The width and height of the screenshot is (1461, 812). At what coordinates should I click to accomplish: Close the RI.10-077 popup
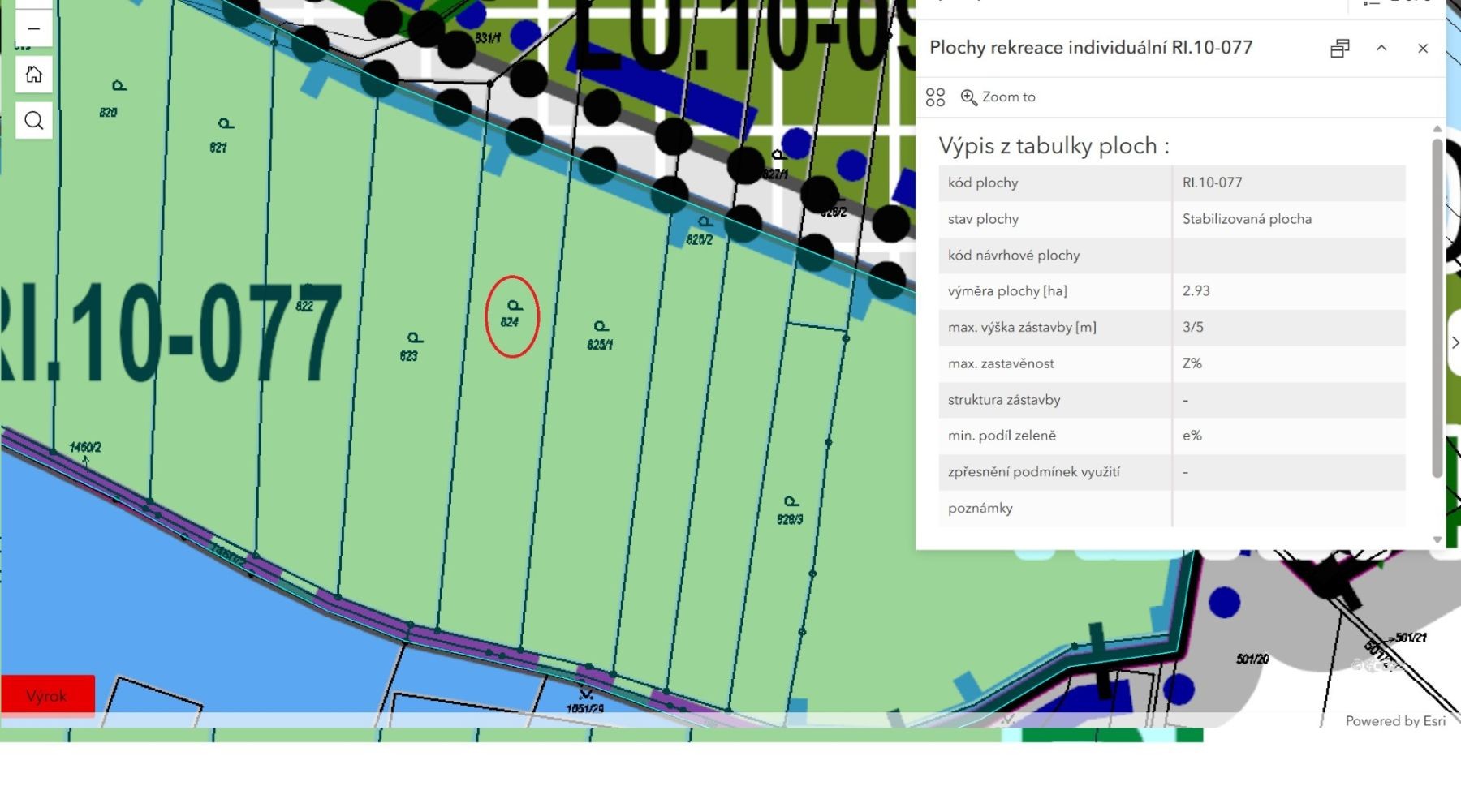tap(1423, 49)
